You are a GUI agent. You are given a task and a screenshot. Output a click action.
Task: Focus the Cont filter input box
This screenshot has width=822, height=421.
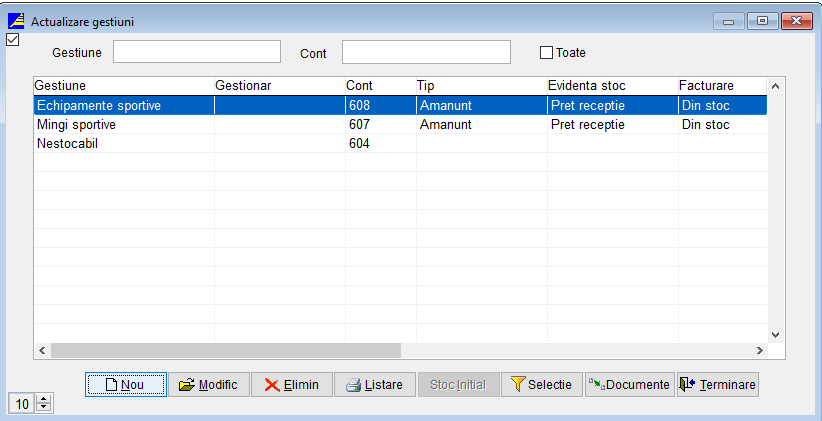tap(426, 52)
